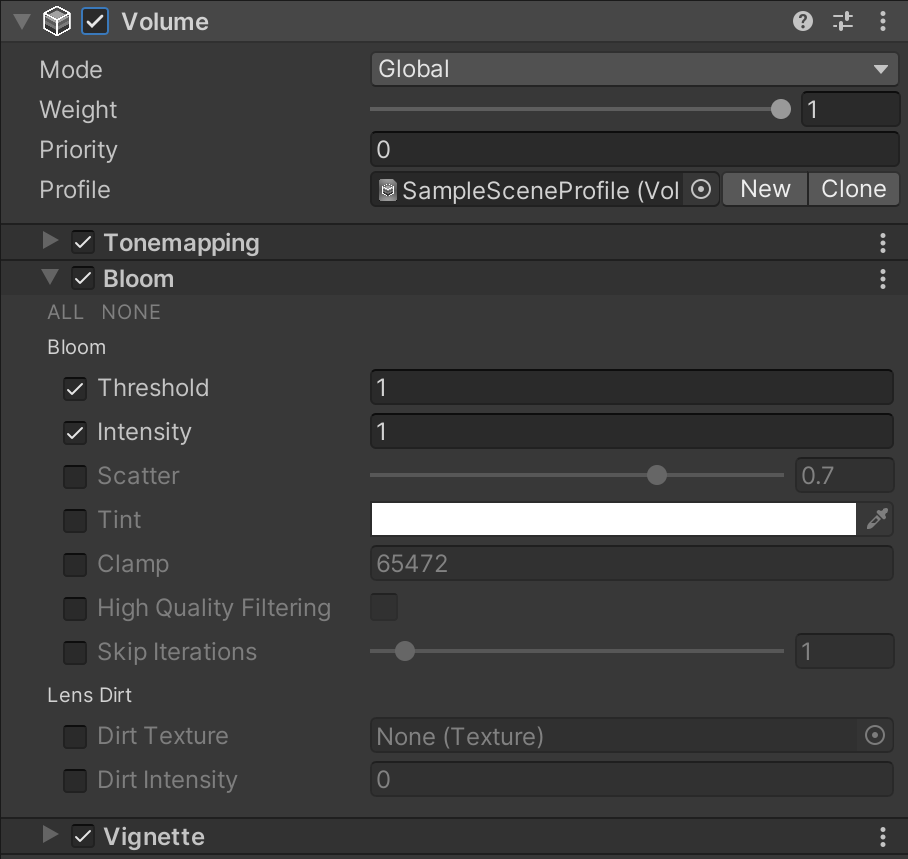Open the Bloom override kebab menu
Image resolution: width=908 pixels, height=859 pixels.
[882, 279]
